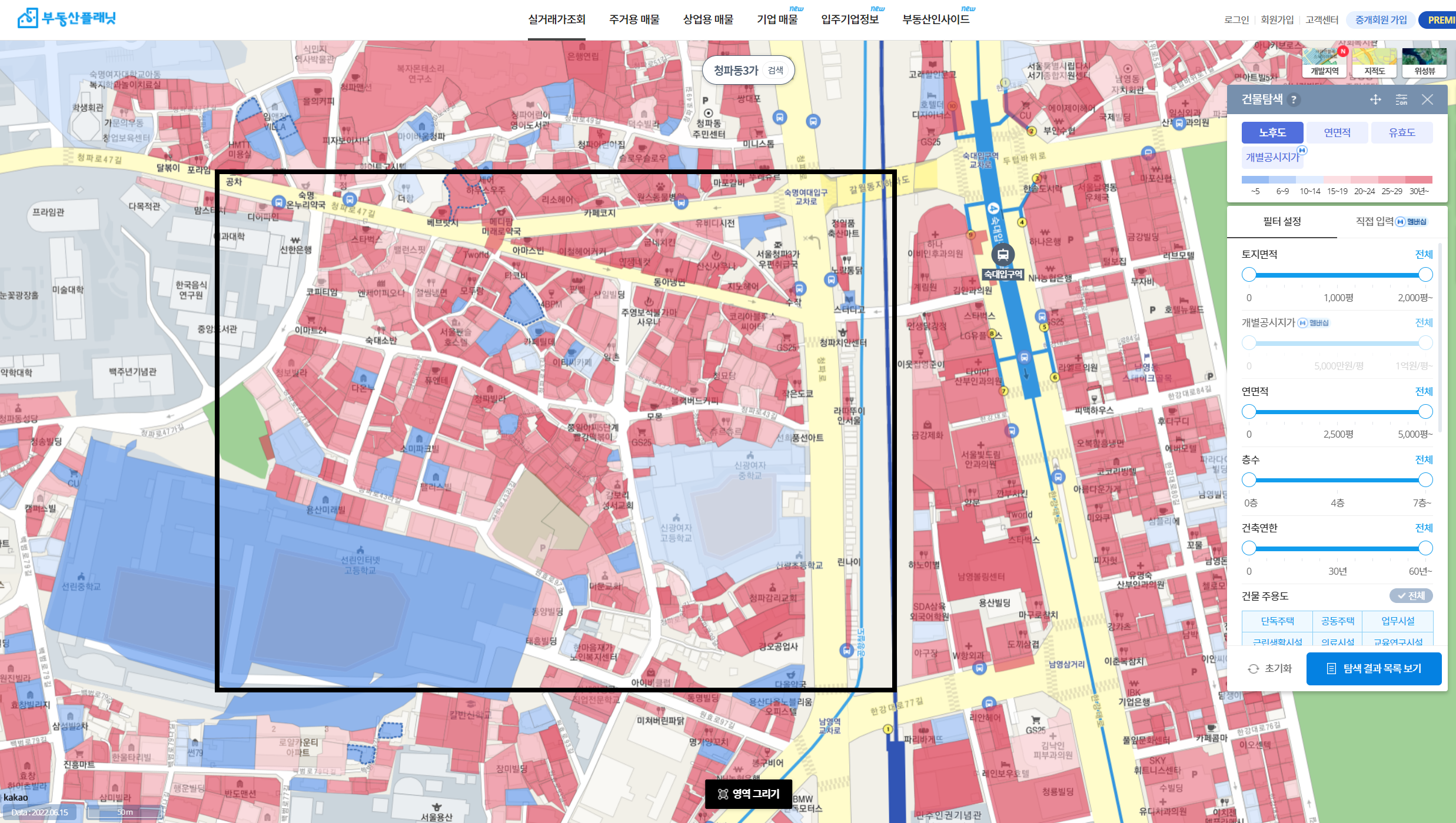The width and height of the screenshot is (1456, 823).
Task: Open the 실거래가조회 menu
Action: [x=557, y=19]
